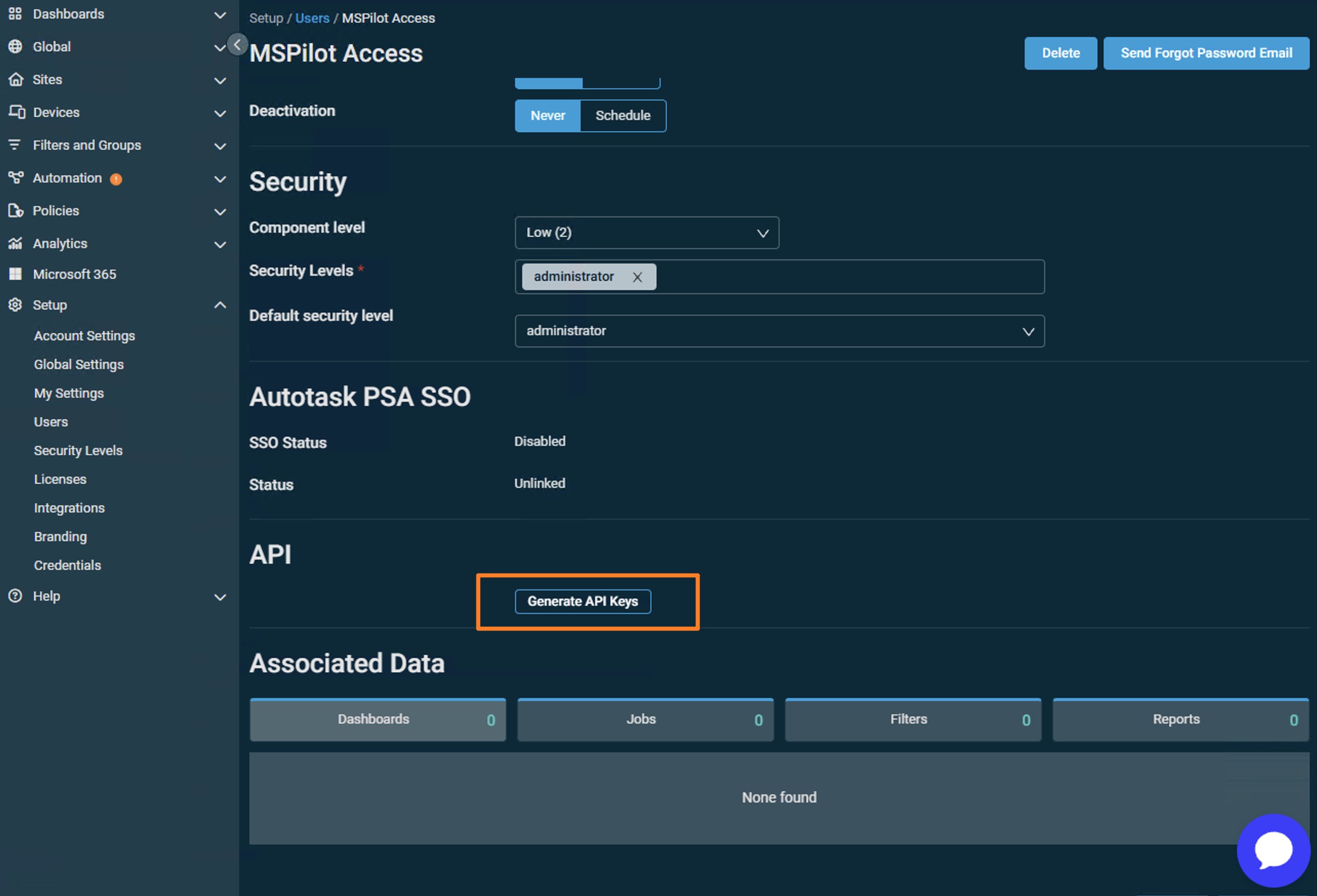Open Account Settings in Setup menu
1317x896 pixels.
tap(85, 336)
